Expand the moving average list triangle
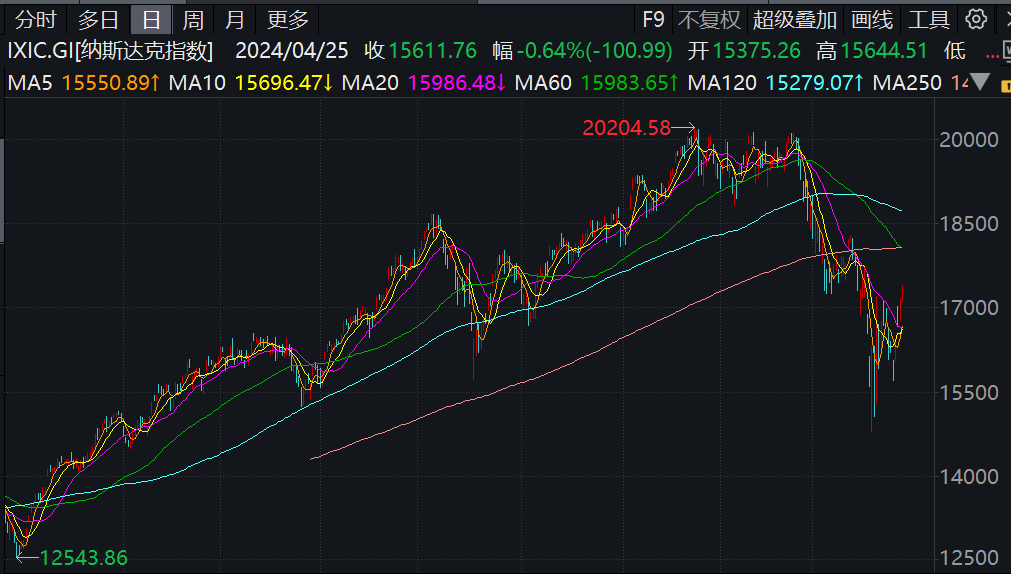Screen dimensions: 1011x574 (981, 81)
